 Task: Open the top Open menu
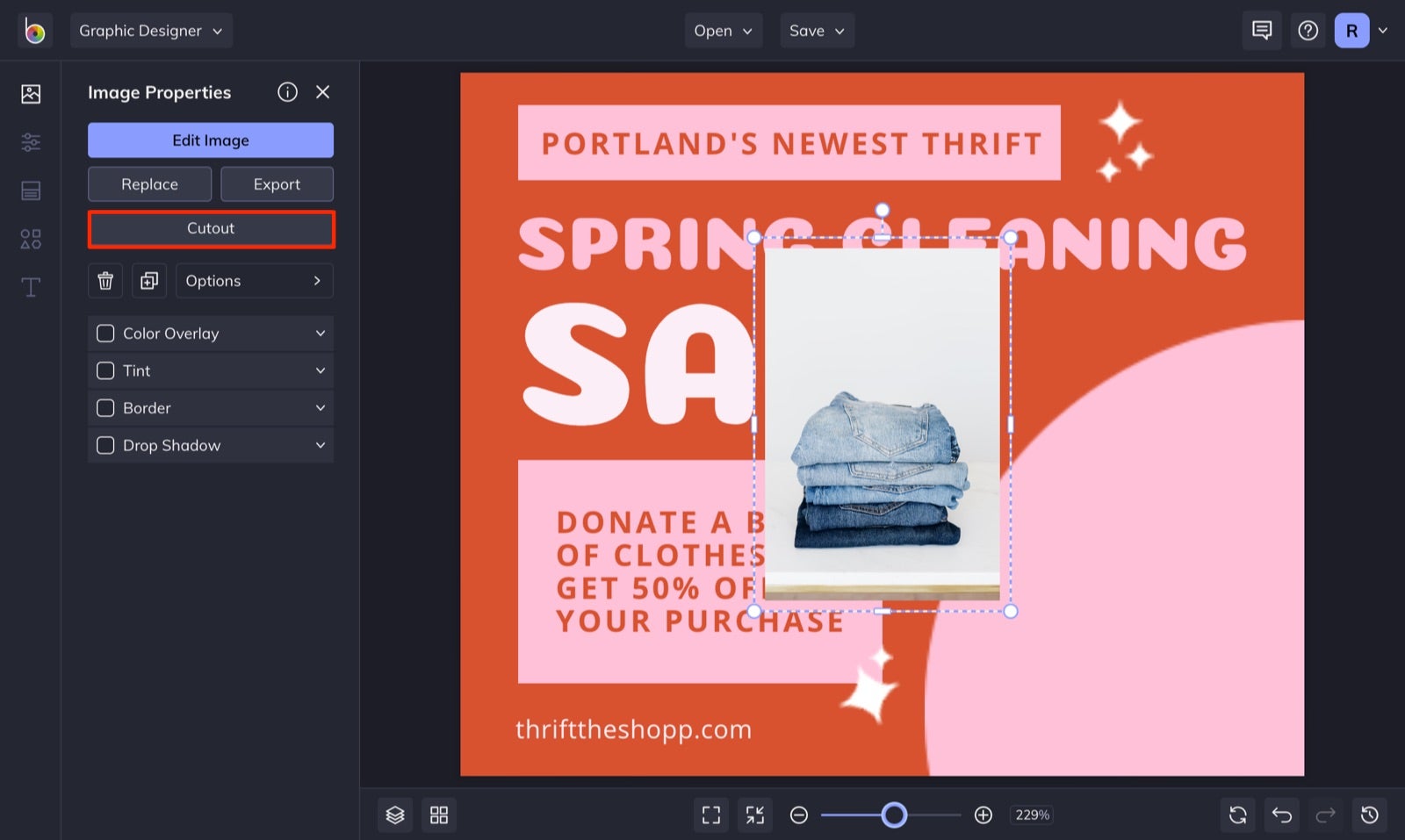[x=722, y=30]
